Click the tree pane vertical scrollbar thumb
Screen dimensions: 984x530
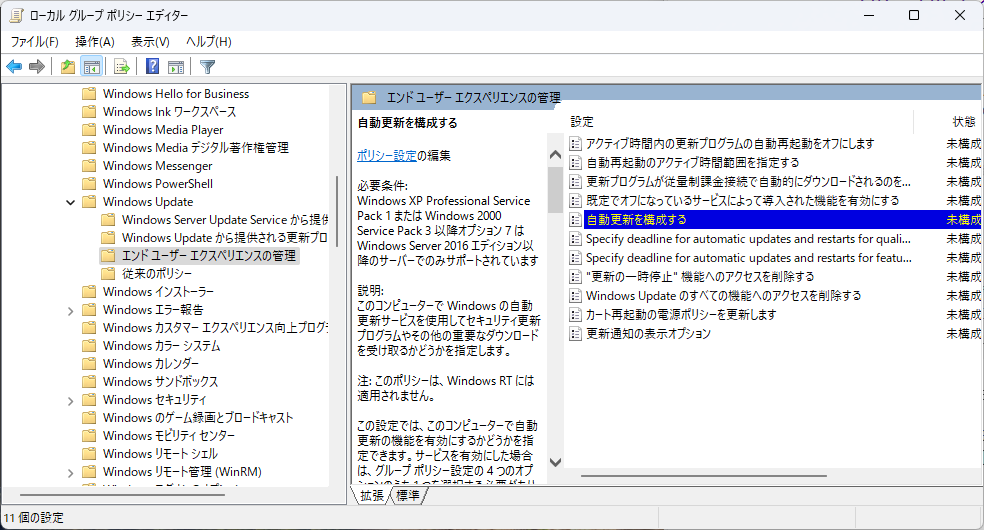(338, 210)
